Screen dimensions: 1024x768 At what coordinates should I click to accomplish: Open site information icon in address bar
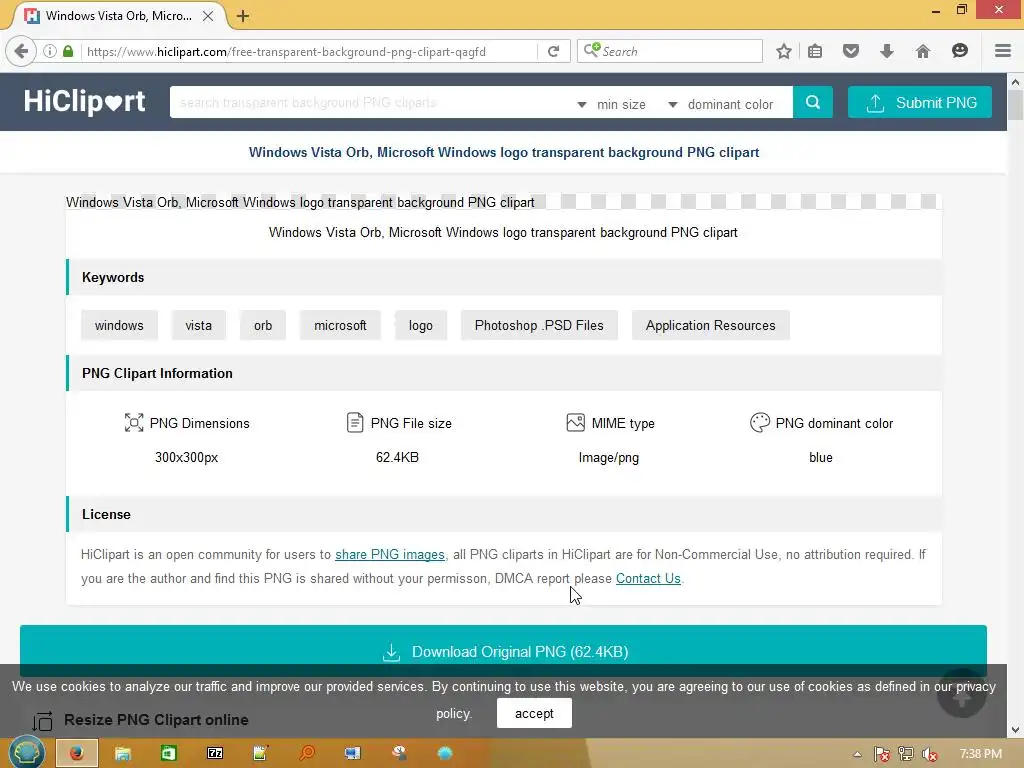point(50,51)
